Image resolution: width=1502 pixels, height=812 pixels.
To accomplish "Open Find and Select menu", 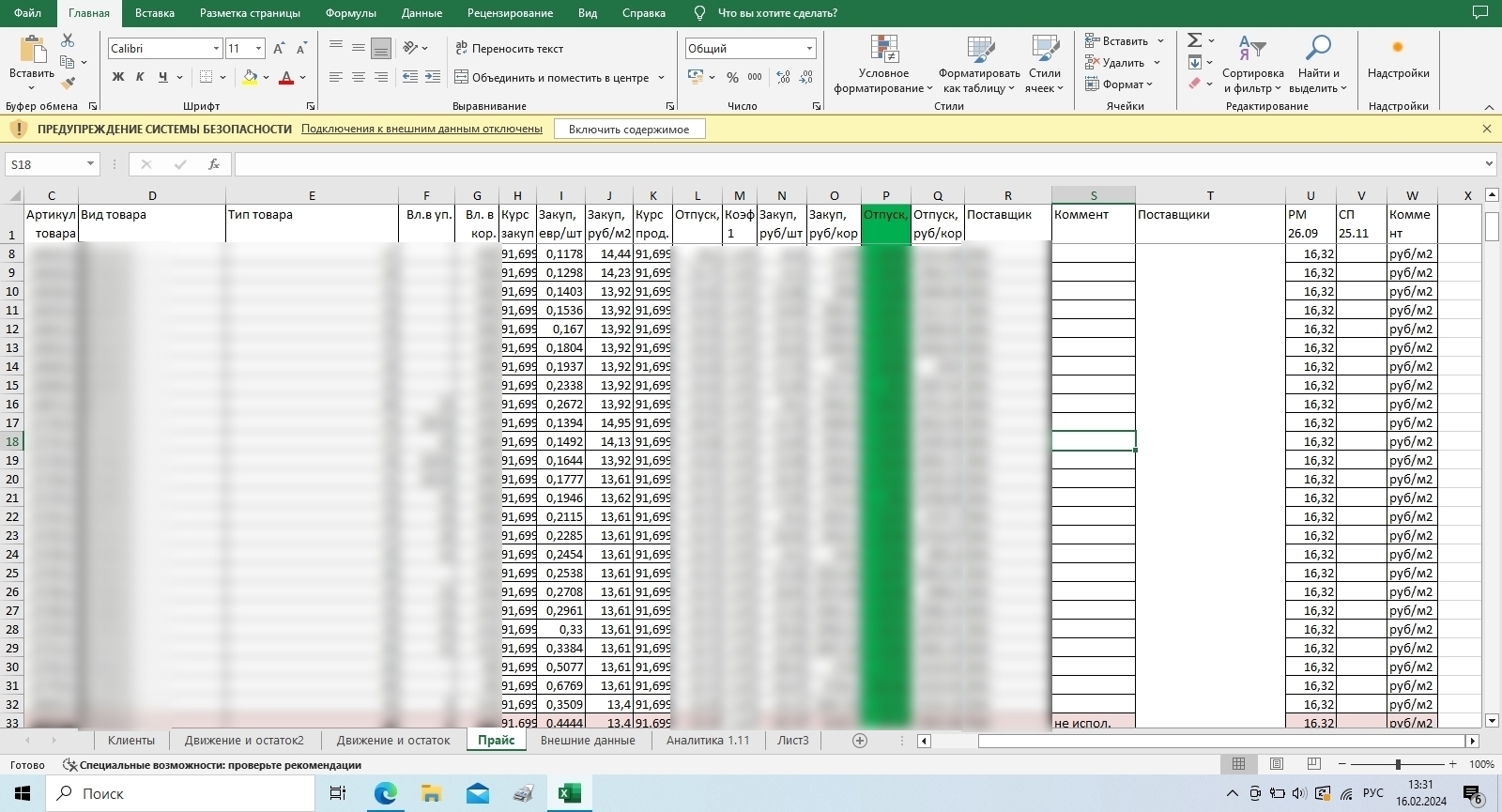I will pyautogui.click(x=1318, y=65).
